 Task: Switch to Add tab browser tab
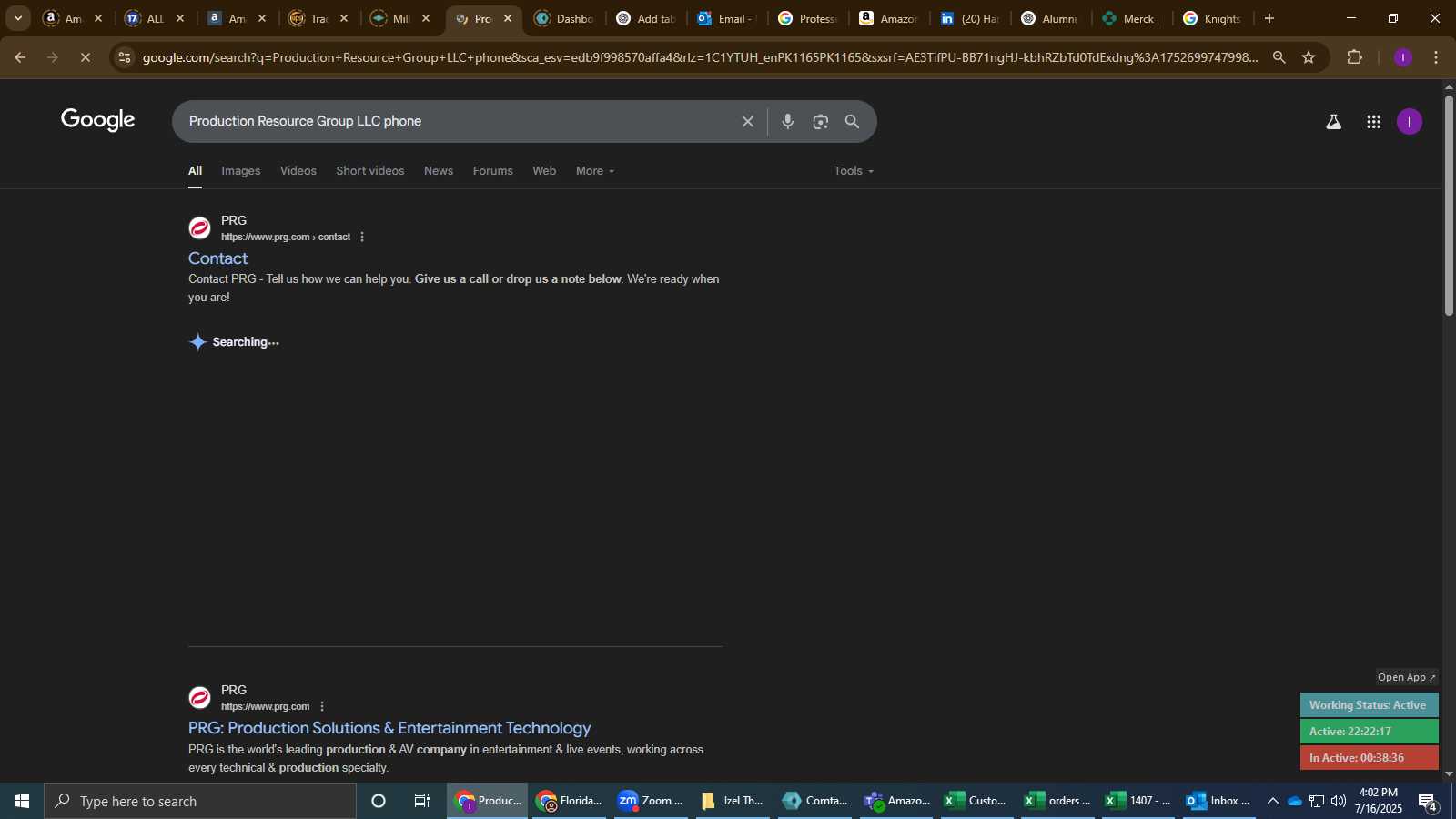[645, 18]
